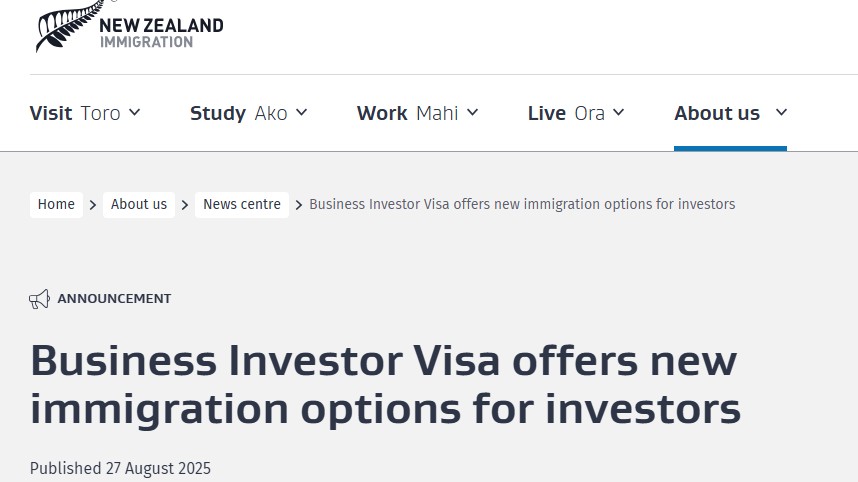858x482 pixels.
Task: Click the Published 27 August 2025 date
Action: [120, 468]
